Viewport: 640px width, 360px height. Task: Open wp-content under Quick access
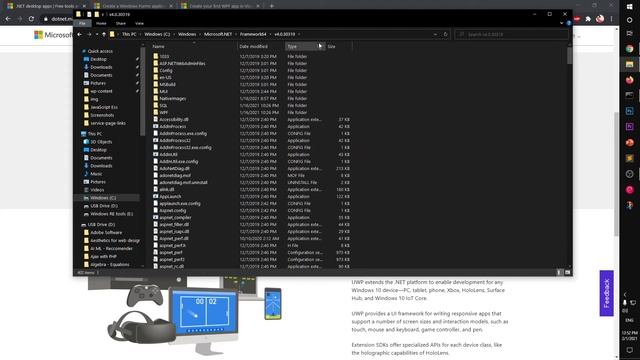click(101, 91)
